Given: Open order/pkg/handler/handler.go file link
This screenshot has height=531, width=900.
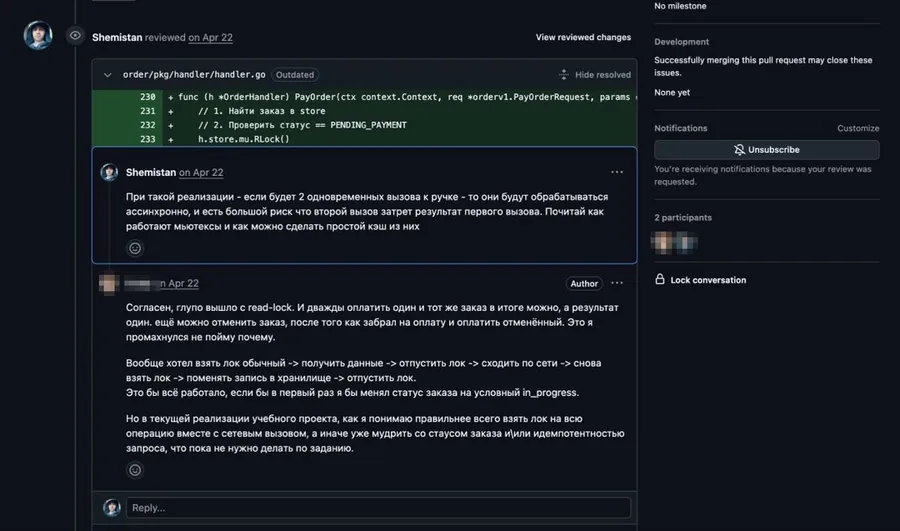Looking at the screenshot, I should pos(194,75).
